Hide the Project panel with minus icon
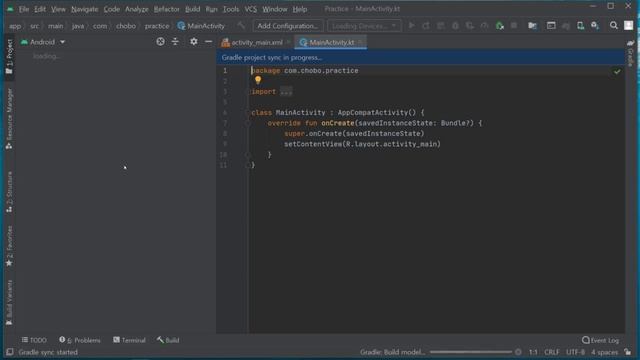 point(208,42)
